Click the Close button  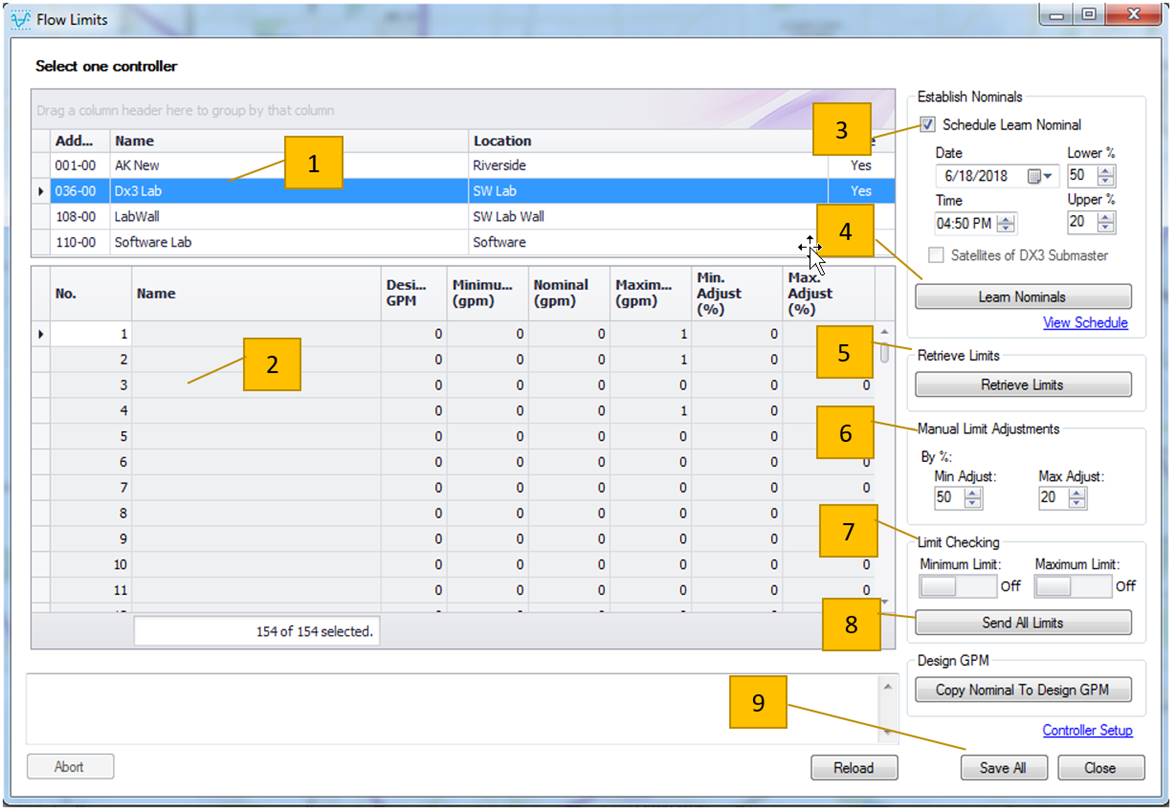[1100, 768]
